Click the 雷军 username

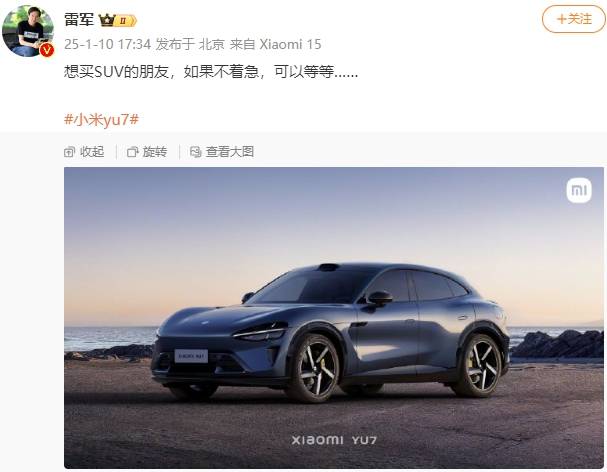point(79,19)
